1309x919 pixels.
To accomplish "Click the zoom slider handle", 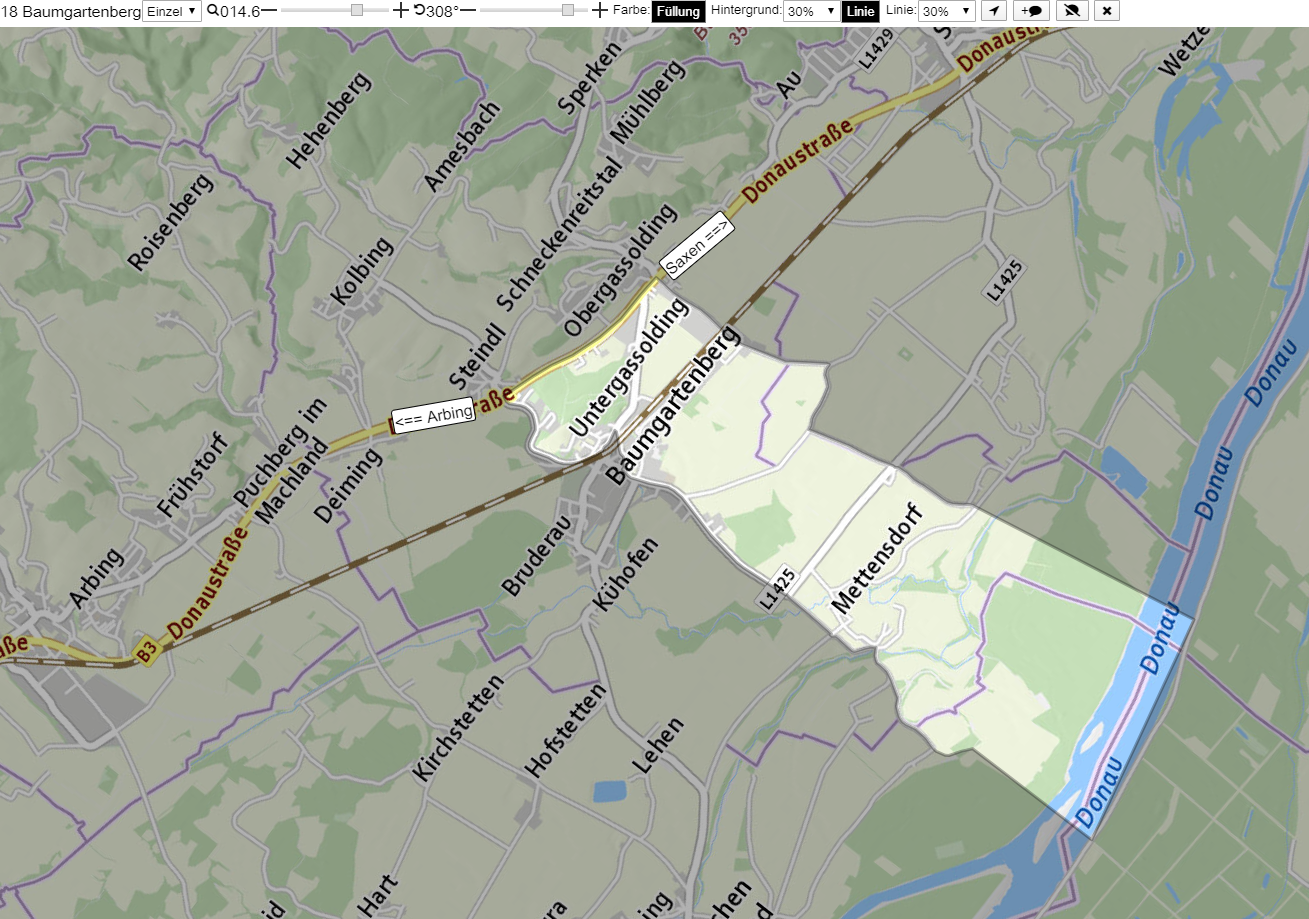I will click(x=357, y=10).
